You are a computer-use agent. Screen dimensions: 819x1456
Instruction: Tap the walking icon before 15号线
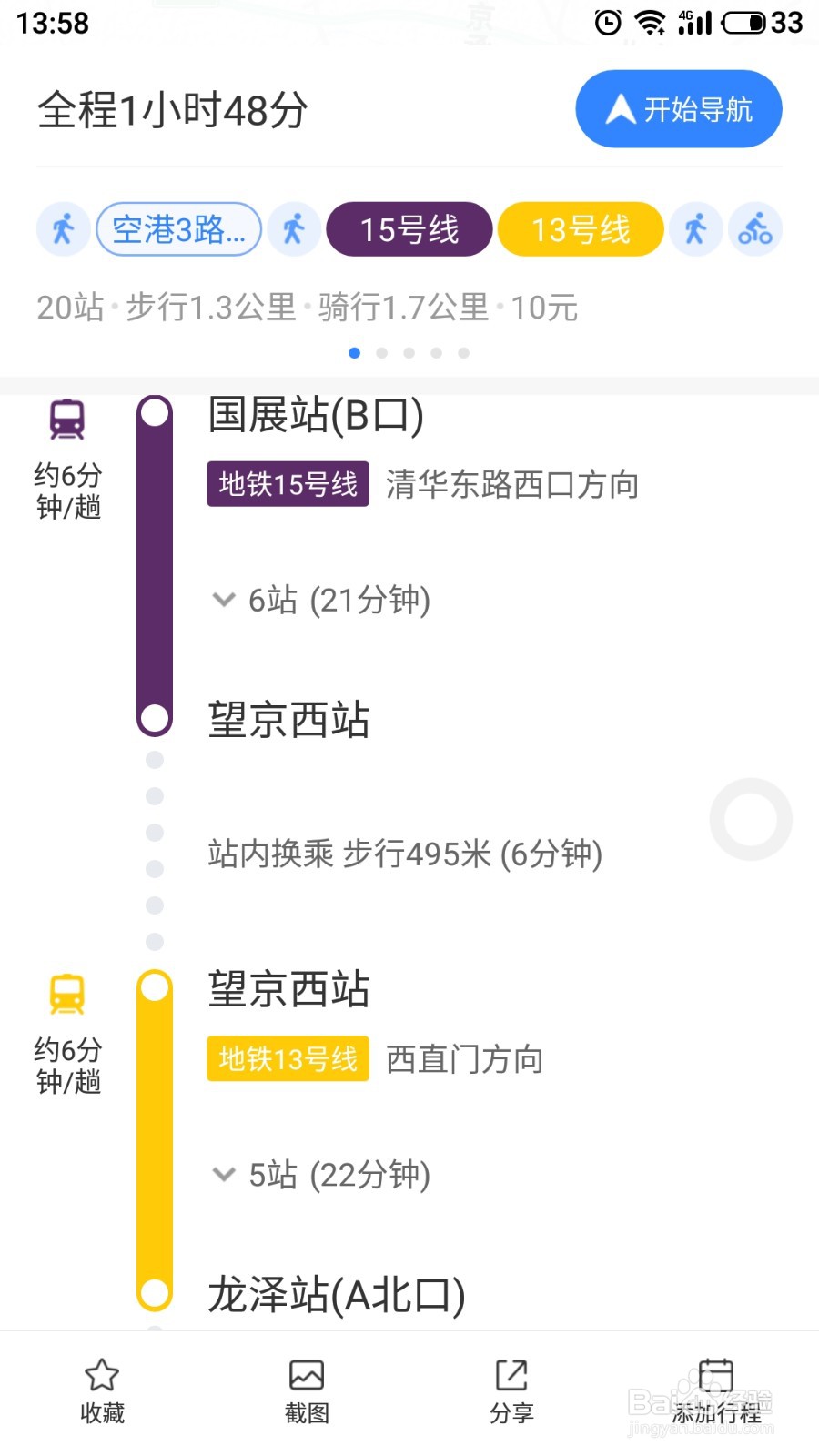294,229
